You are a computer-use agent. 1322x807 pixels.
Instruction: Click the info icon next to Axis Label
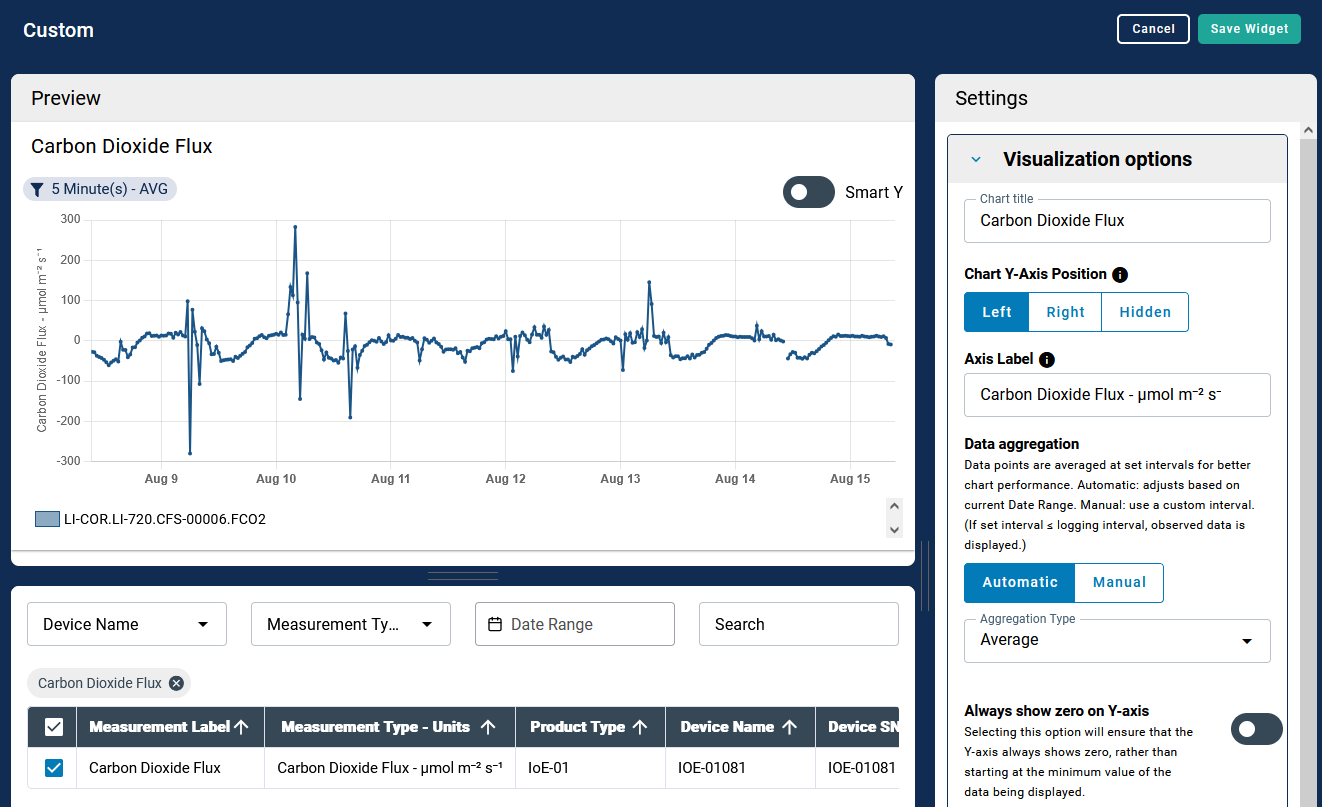point(1047,359)
